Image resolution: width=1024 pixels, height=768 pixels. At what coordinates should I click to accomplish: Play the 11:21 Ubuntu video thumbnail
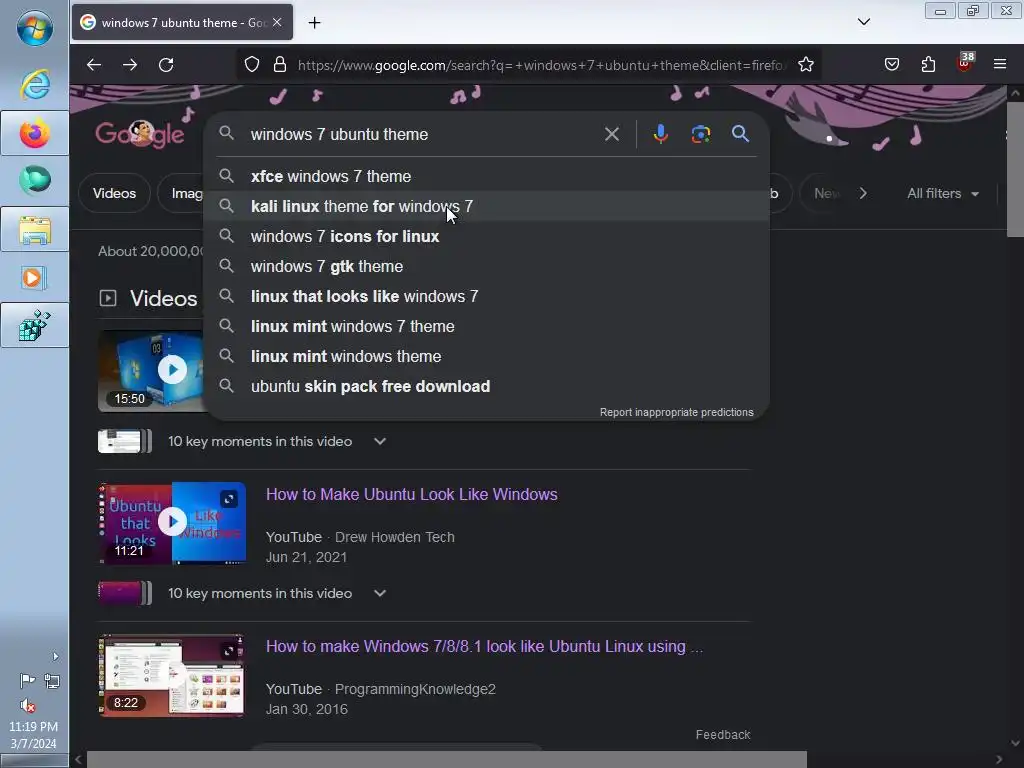click(172, 522)
